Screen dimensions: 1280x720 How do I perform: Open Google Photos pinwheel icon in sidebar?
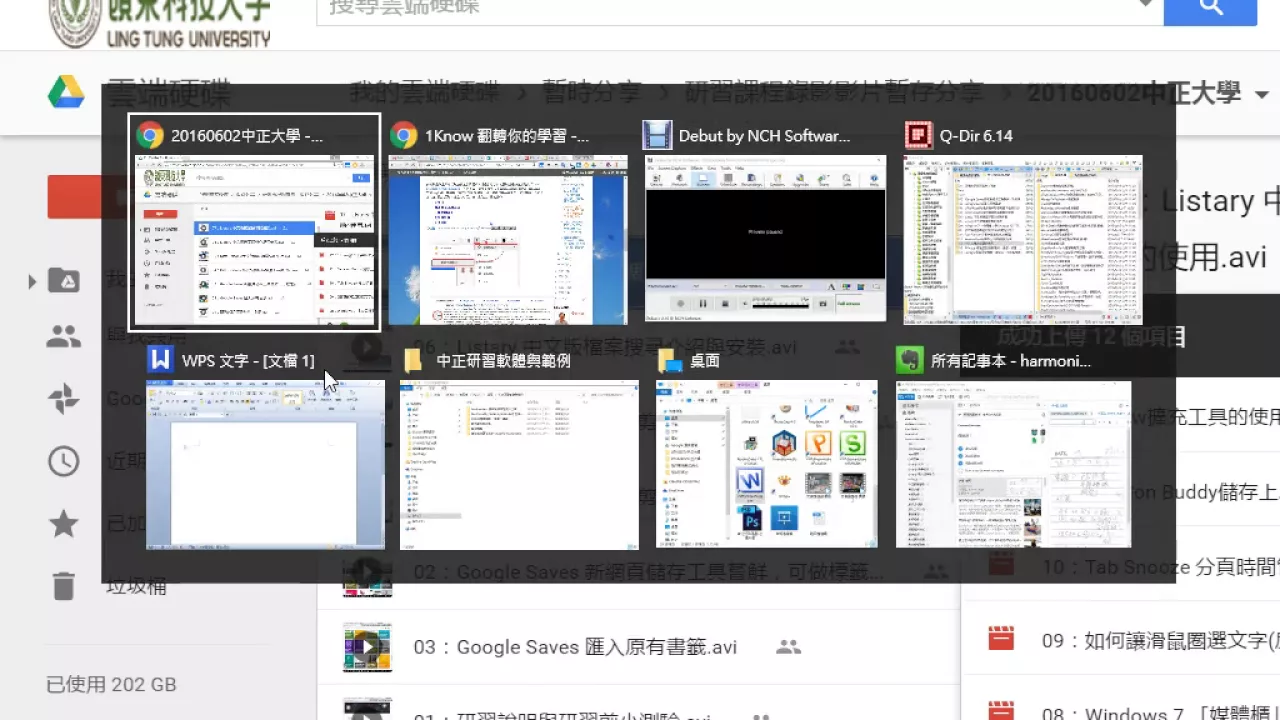[x=64, y=398]
